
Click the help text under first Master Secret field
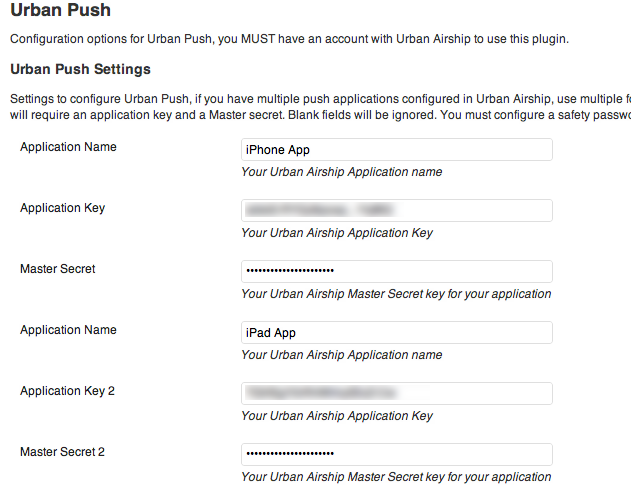tap(396, 294)
